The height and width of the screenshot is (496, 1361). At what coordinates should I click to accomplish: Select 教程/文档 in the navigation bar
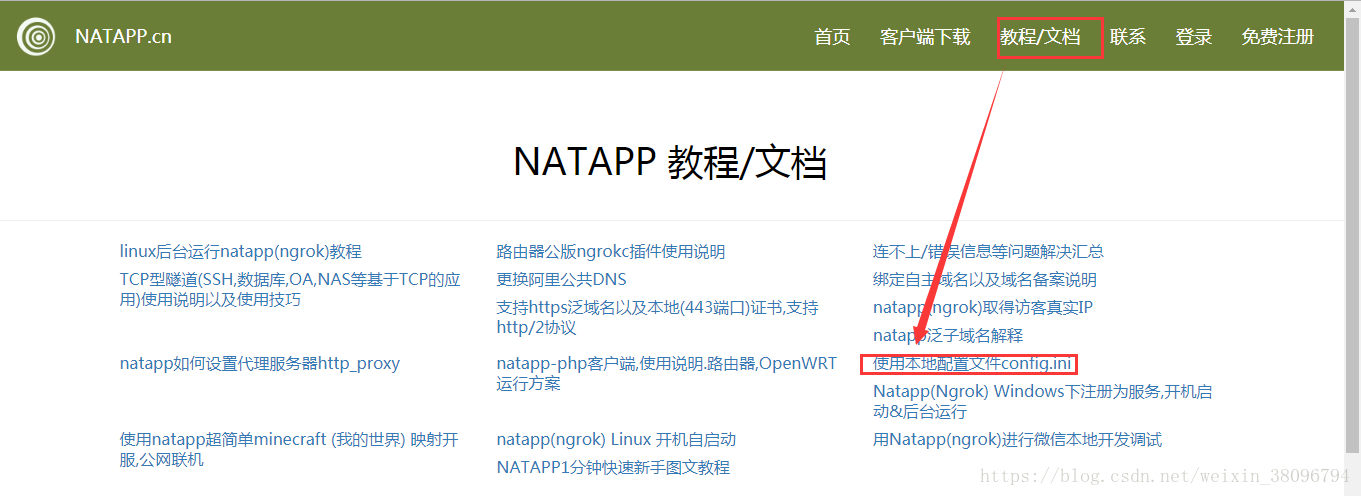pyautogui.click(x=1040, y=37)
